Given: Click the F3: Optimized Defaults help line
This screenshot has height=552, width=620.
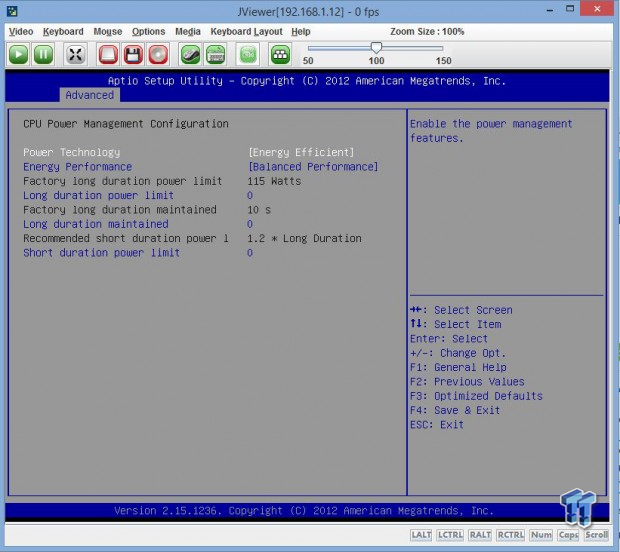Looking at the screenshot, I should [476, 396].
